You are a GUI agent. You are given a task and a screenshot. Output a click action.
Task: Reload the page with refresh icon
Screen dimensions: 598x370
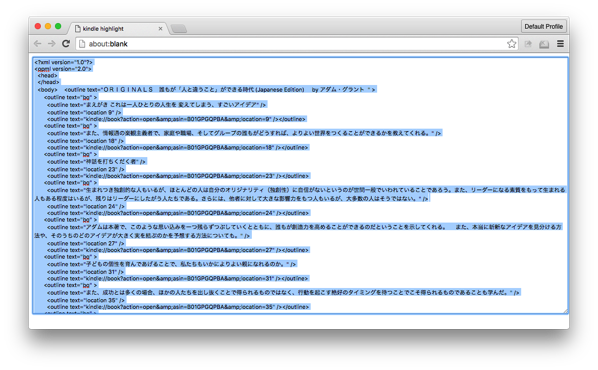66,43
